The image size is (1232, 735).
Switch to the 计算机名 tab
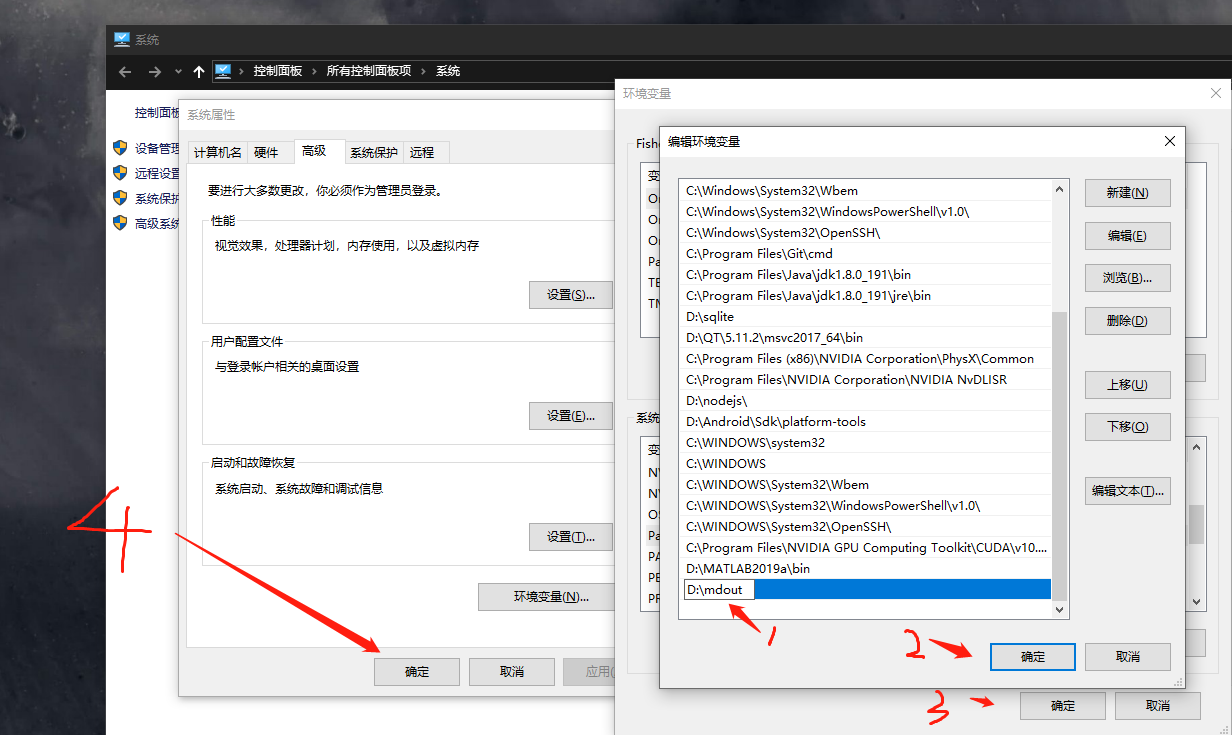pos(217,152)
